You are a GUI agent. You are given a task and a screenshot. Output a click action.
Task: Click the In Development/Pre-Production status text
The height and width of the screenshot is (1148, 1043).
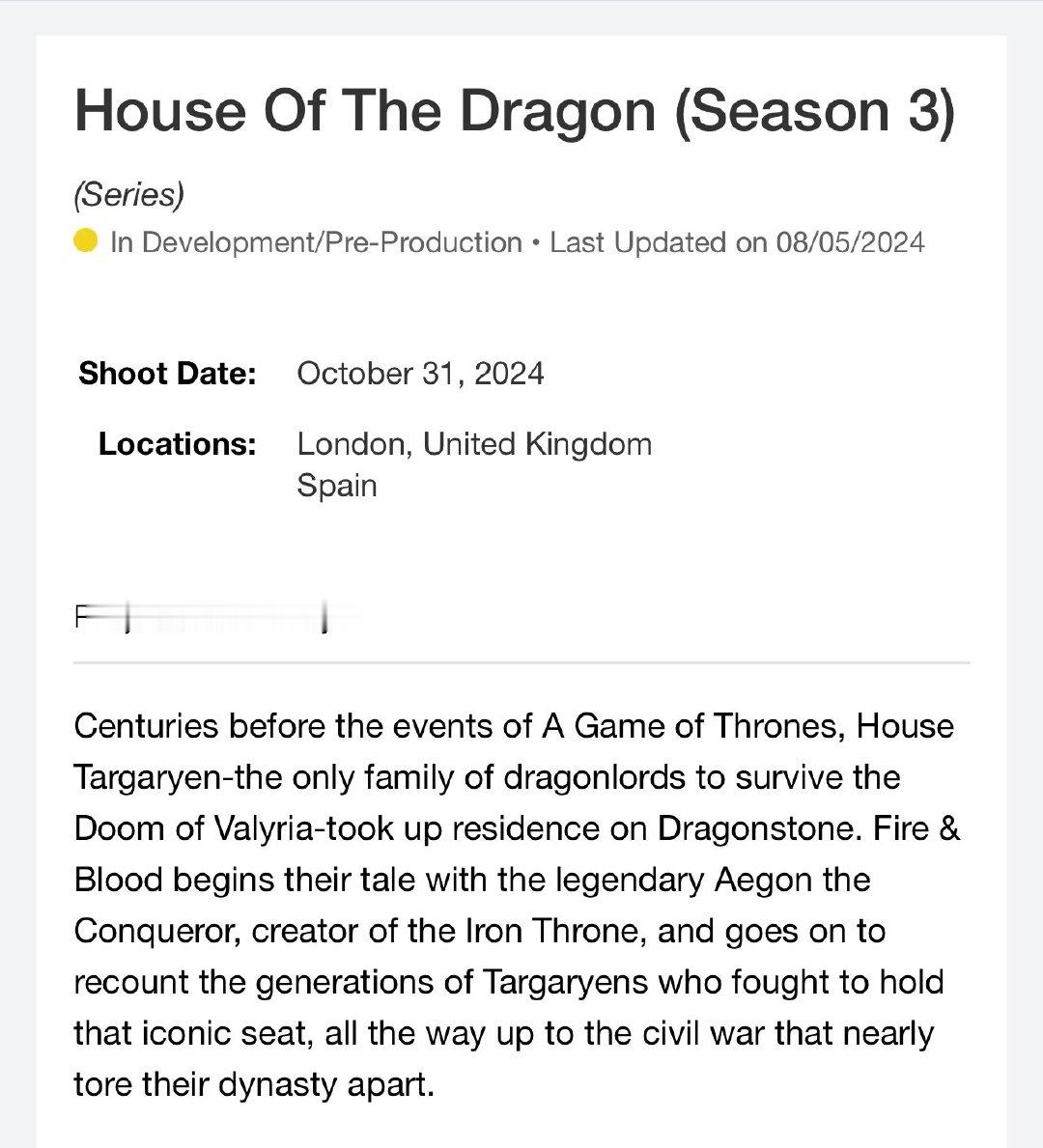pos(316,242)
